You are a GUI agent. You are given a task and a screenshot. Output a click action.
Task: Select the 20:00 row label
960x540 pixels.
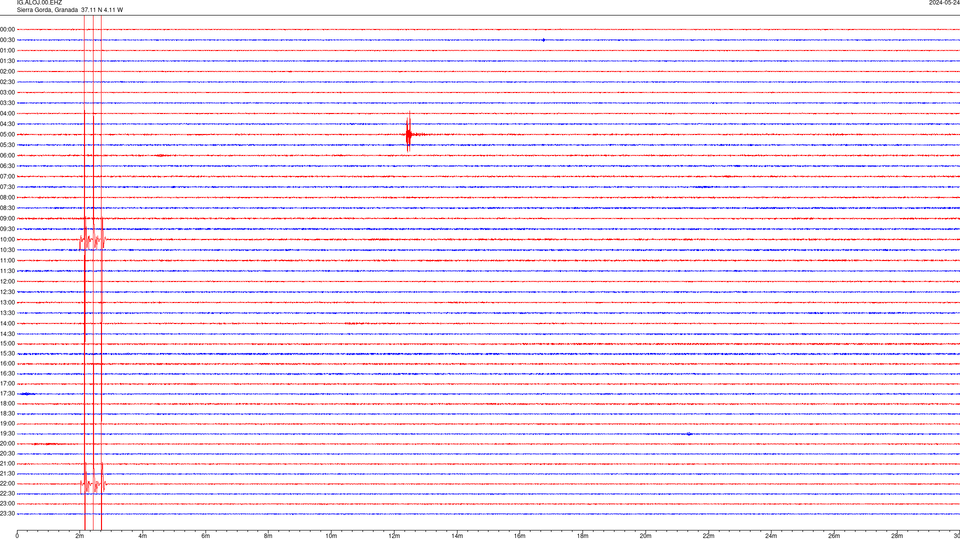7,443
